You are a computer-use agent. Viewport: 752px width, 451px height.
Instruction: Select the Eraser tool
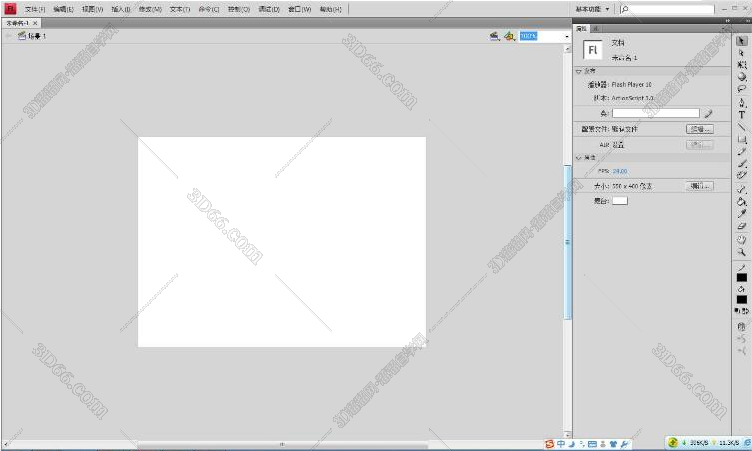[x=741, y=226]
